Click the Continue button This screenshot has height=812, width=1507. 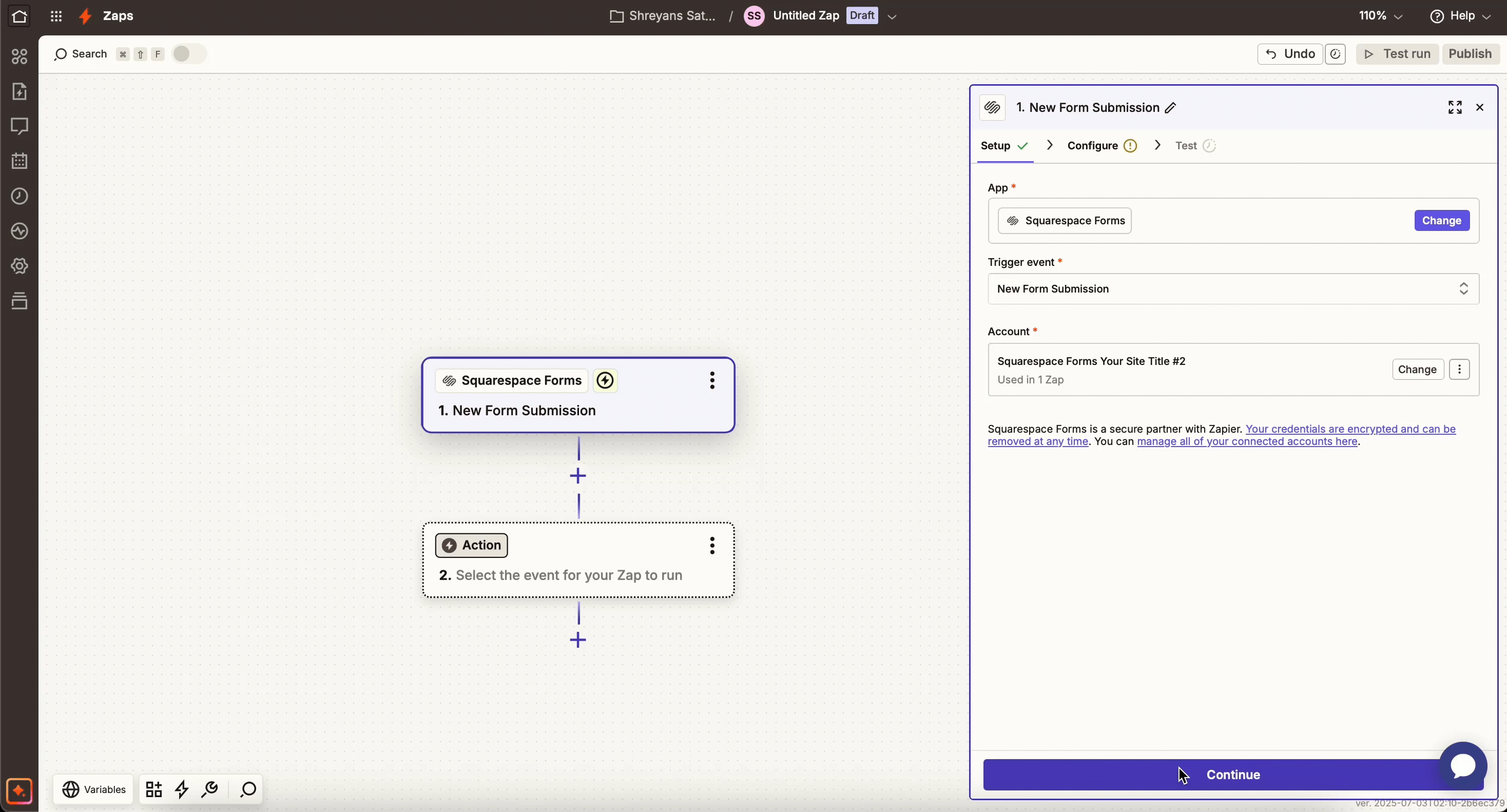[1233, 775]
